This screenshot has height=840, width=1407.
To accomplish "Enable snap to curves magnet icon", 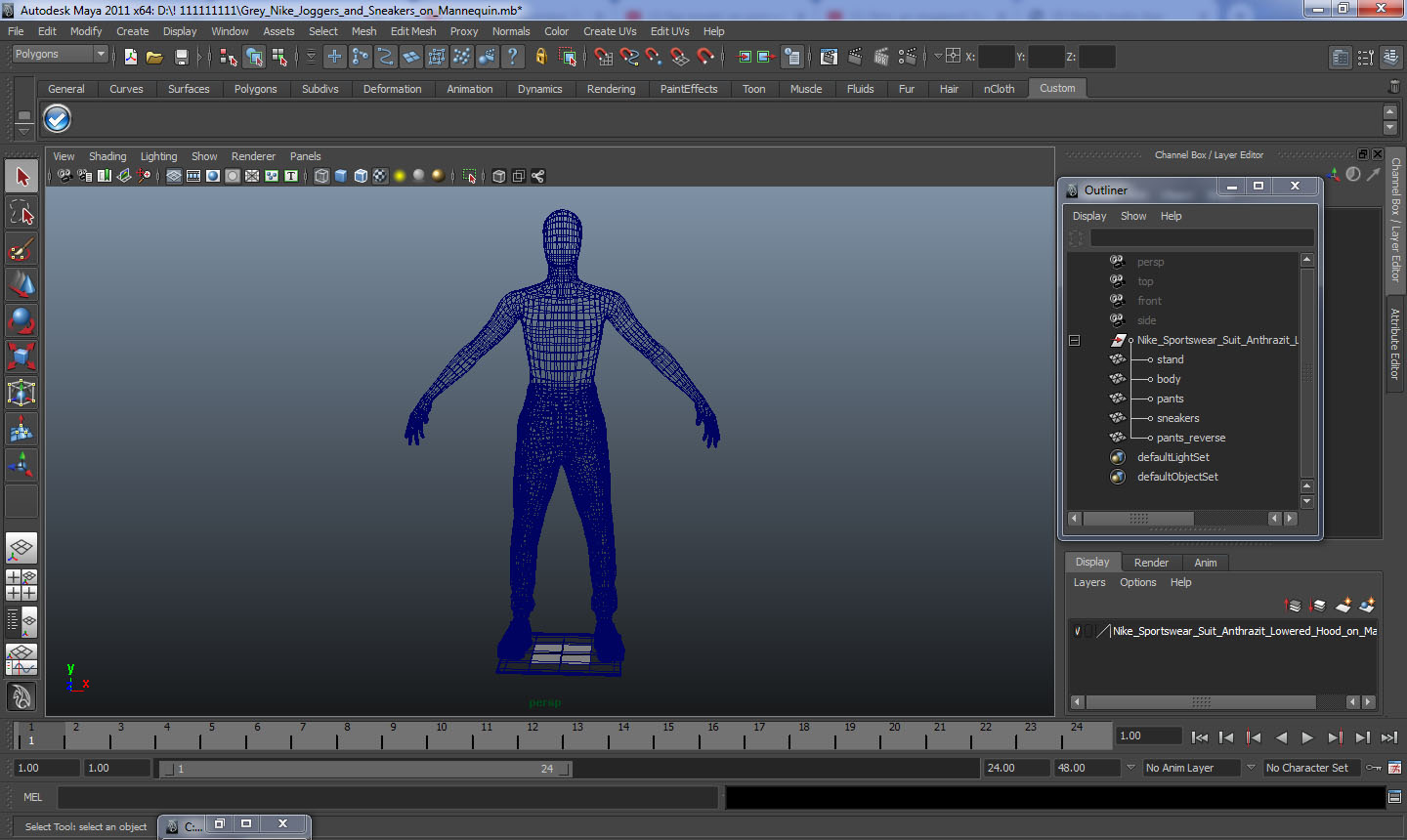I will (x=629, y=57).
